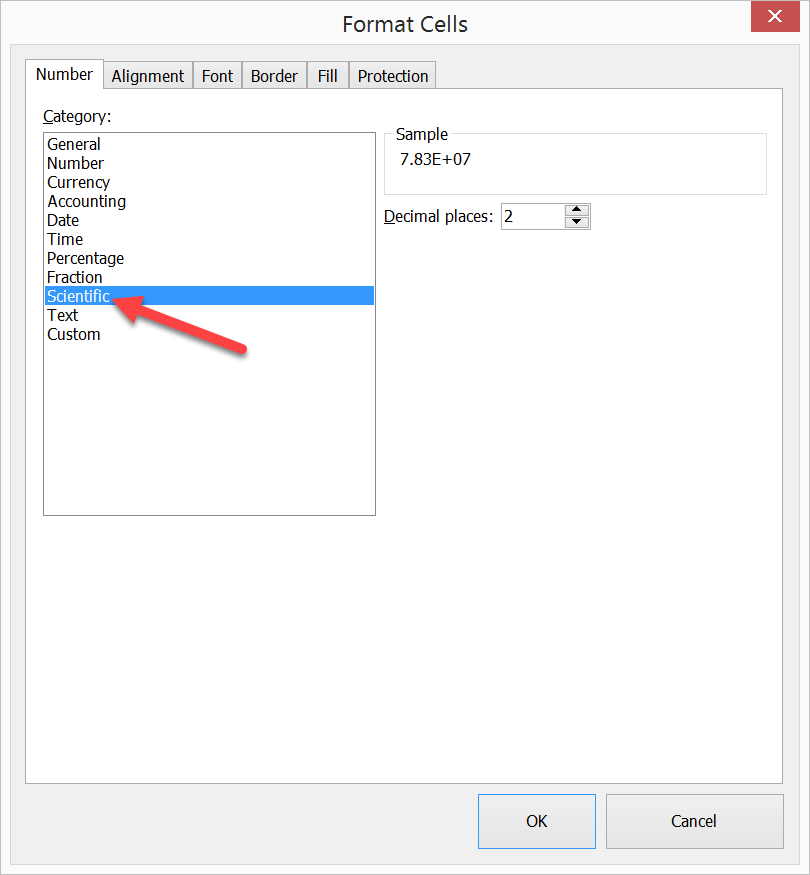This screenshot has width=810, height=875.
Task: Switch to the Alignment tab
Action: point(147,76)
